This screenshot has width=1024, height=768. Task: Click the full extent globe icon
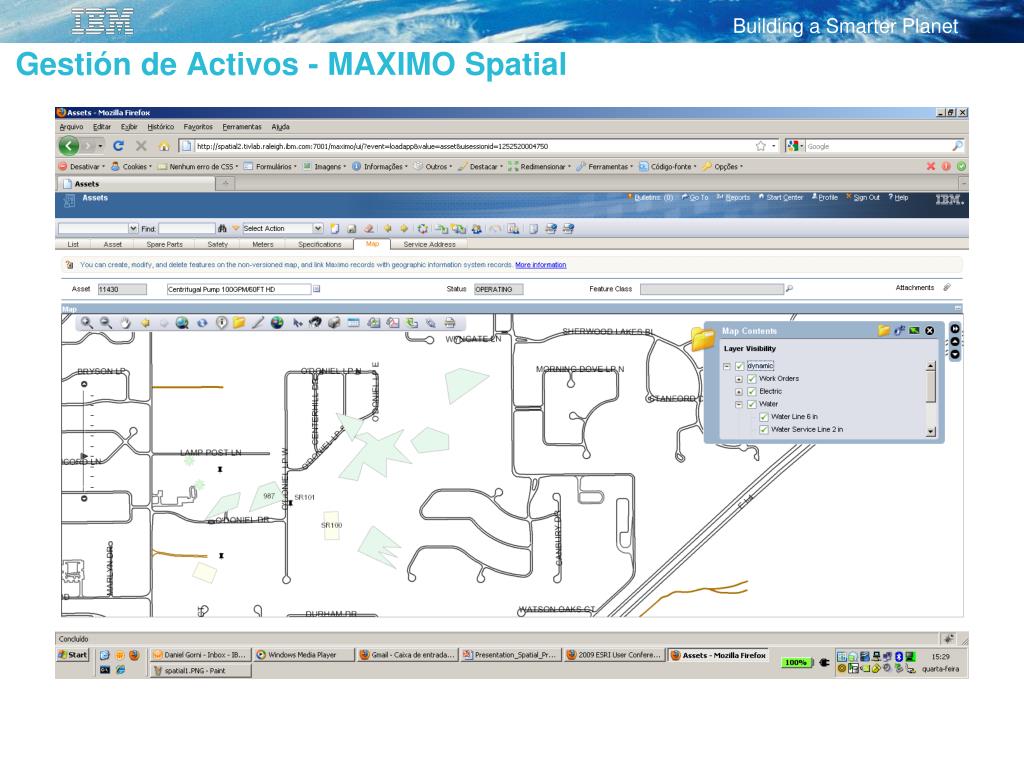click(182, 323)
